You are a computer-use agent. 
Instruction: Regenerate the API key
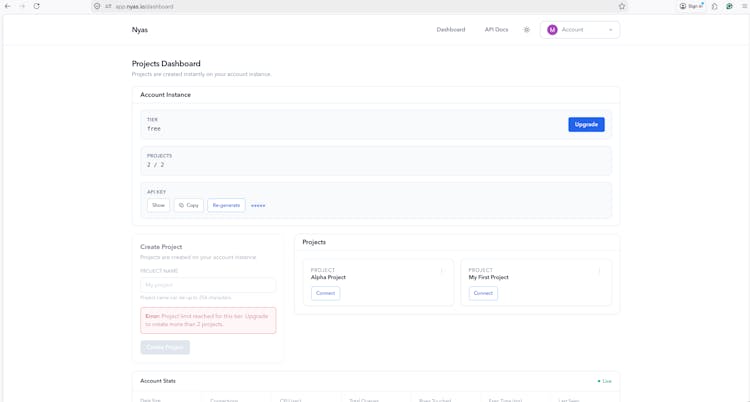[x=226, y=205]
